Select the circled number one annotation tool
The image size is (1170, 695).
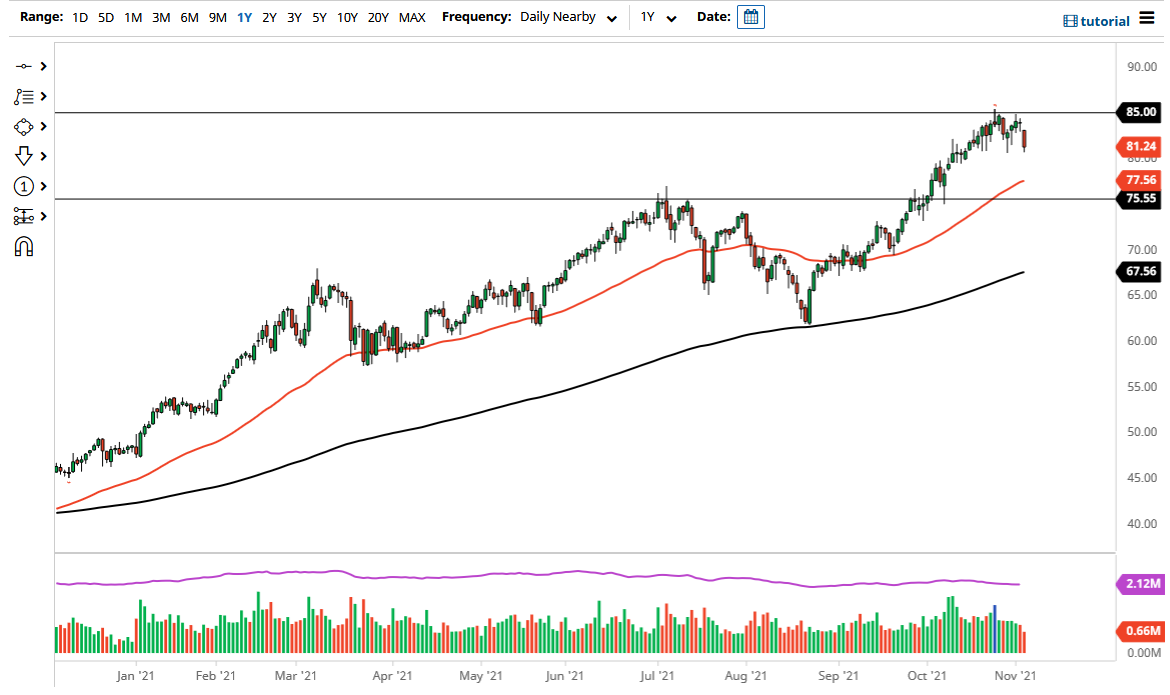click(x=23, y=186)
